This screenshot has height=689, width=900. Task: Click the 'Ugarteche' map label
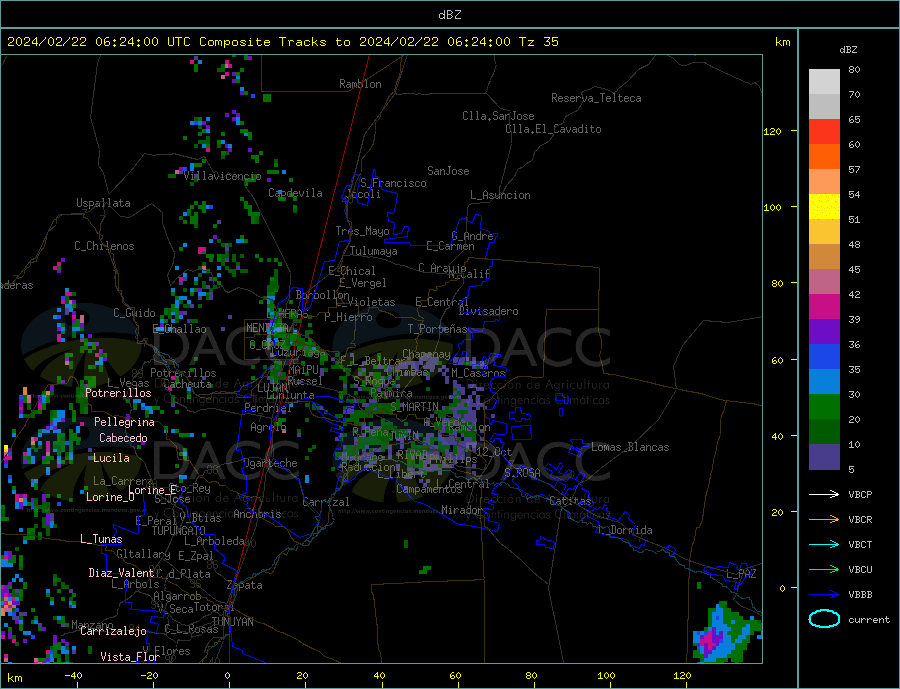coord(270,463)
